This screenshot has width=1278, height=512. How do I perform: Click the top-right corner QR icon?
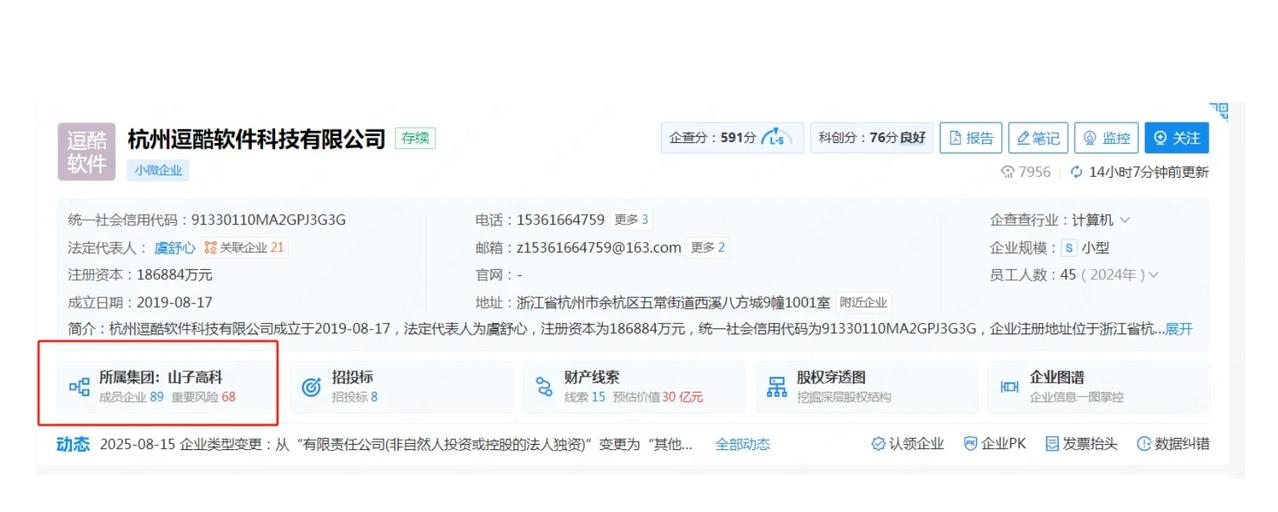[1218, 111]
